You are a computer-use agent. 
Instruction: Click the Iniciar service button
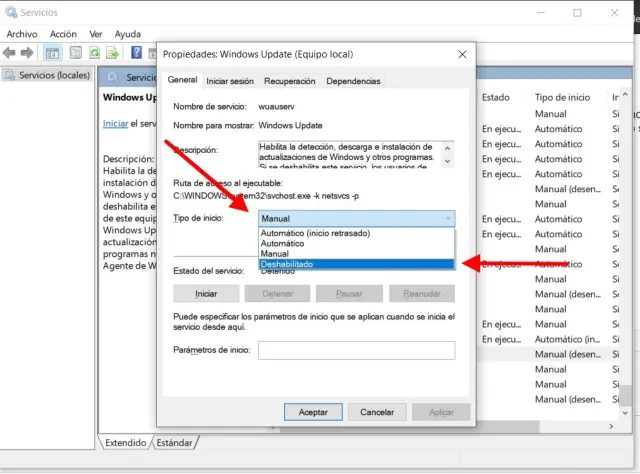pyautogui.click(x=206, y=294)
